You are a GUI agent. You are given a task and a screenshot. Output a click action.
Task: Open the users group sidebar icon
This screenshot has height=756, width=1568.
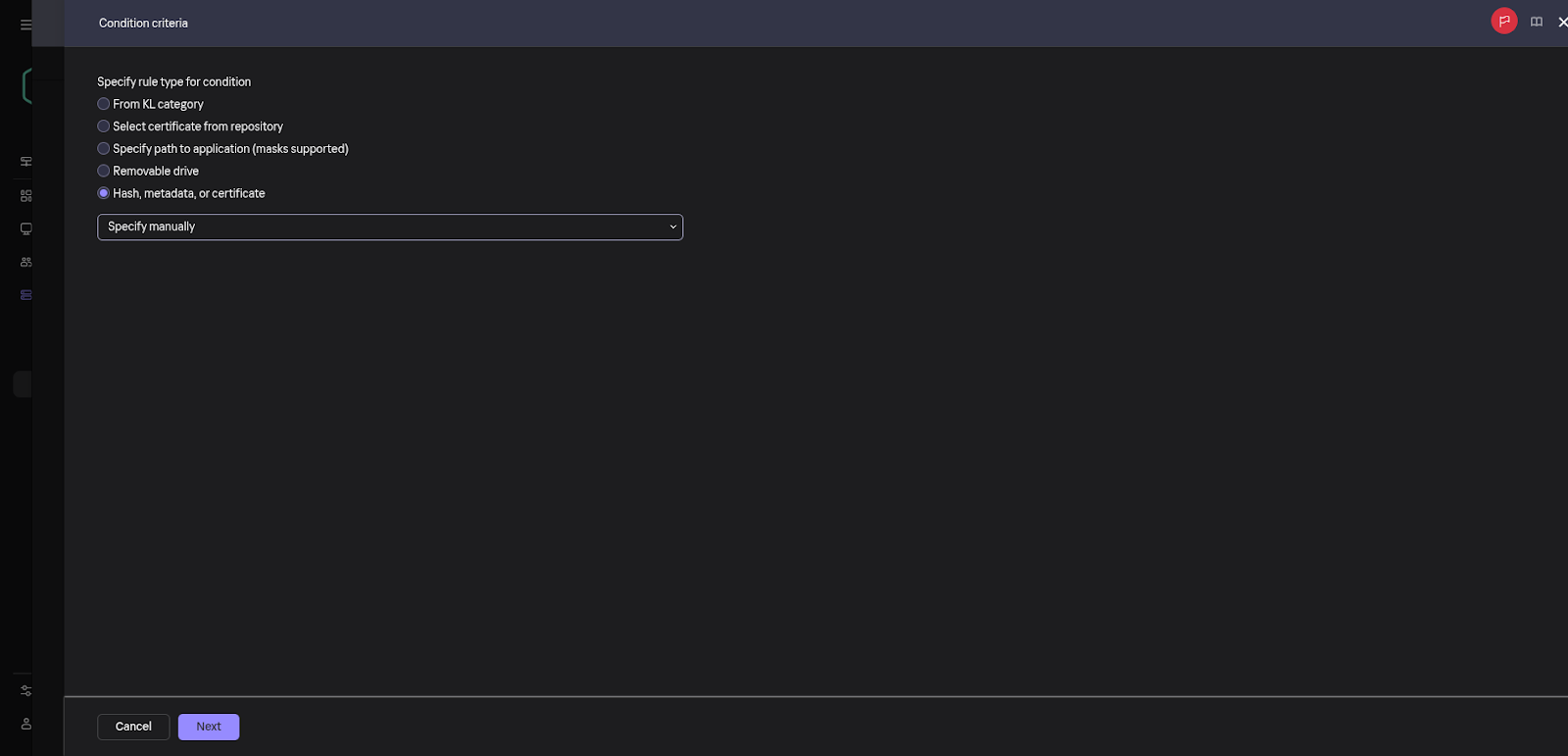[25, 262]
